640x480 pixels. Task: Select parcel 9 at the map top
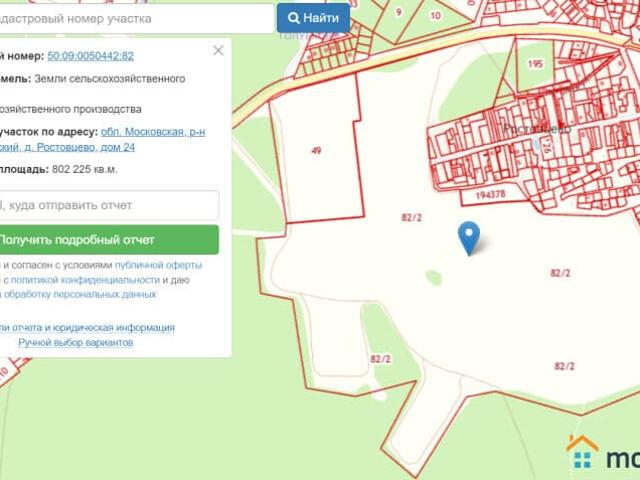point(399,11)
